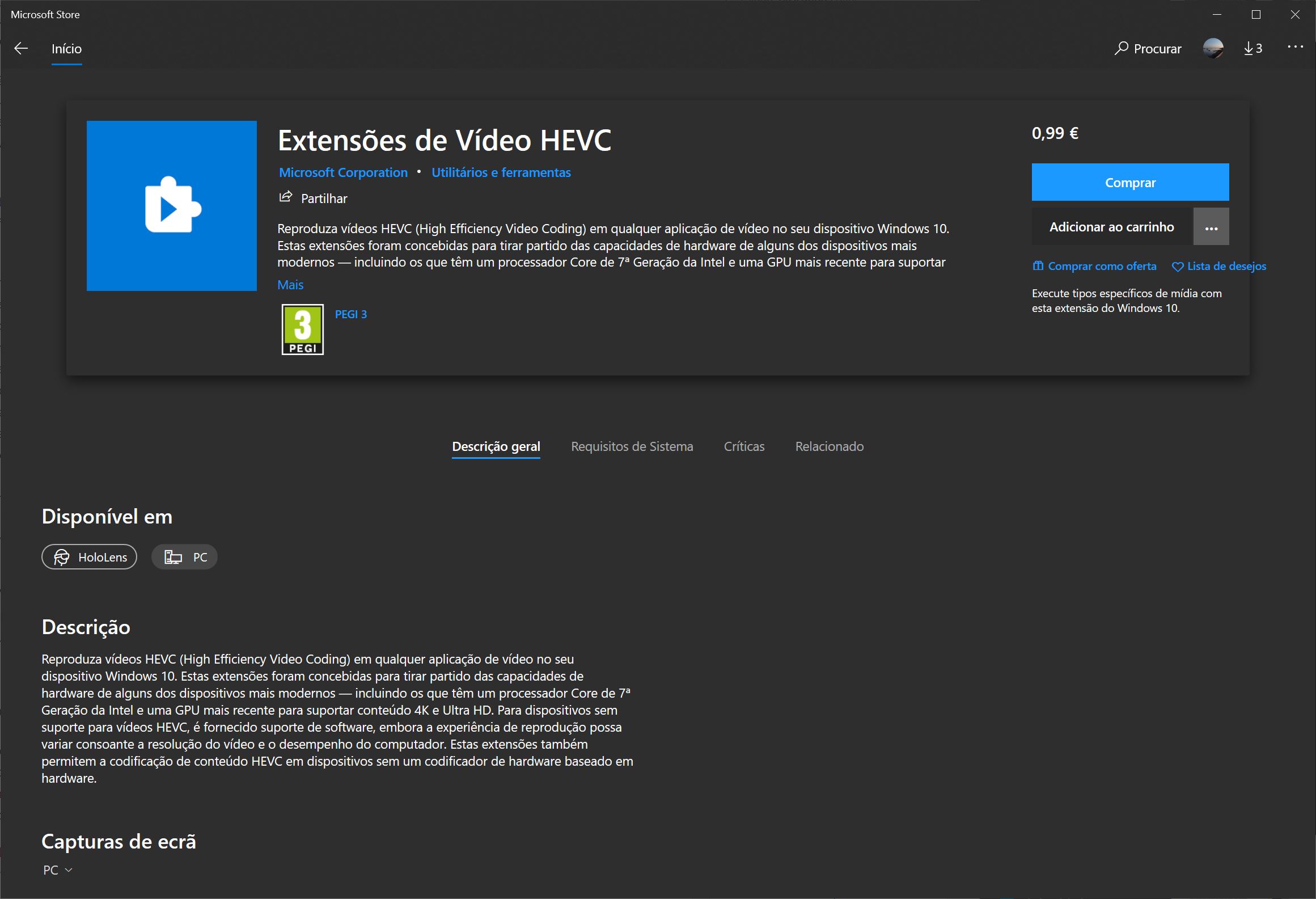
Task: Click the HEVC app puzzle icon
Action: 172,206
